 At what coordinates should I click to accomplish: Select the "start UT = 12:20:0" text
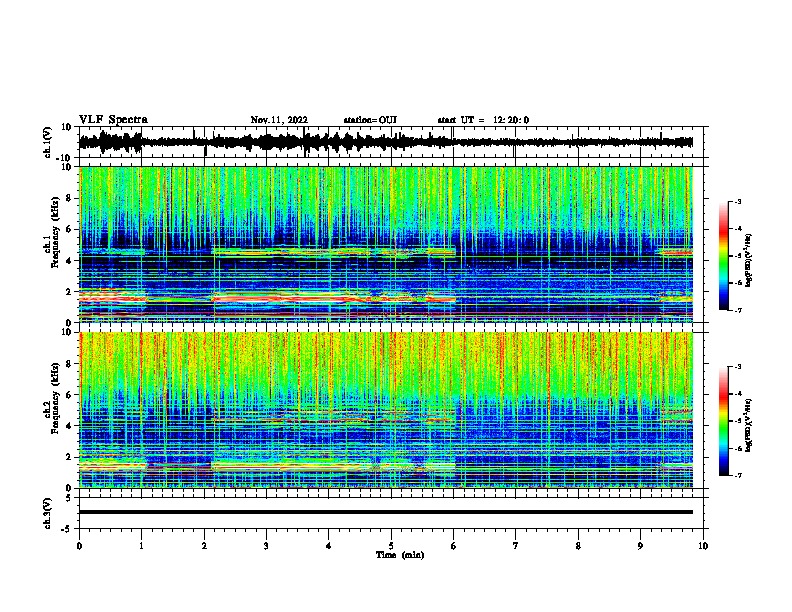pos(483,120)
